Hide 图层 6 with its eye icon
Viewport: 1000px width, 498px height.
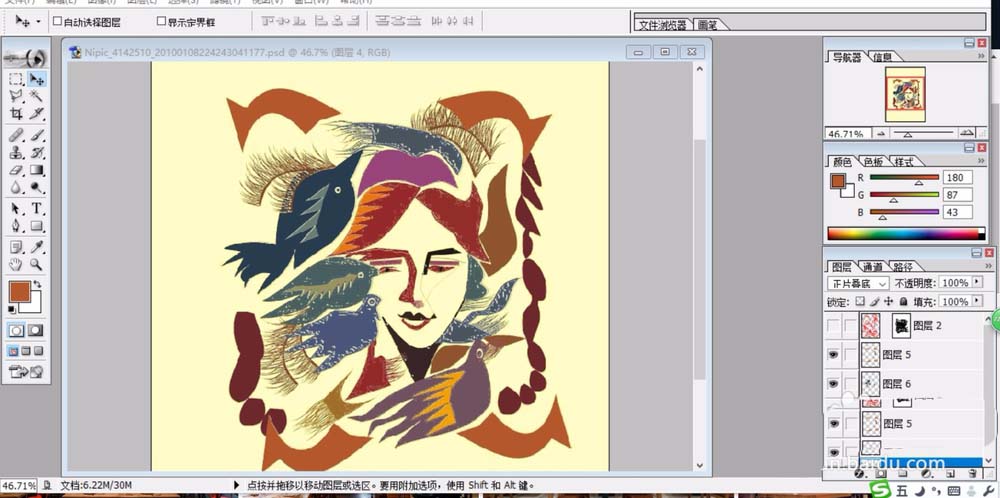833,383
